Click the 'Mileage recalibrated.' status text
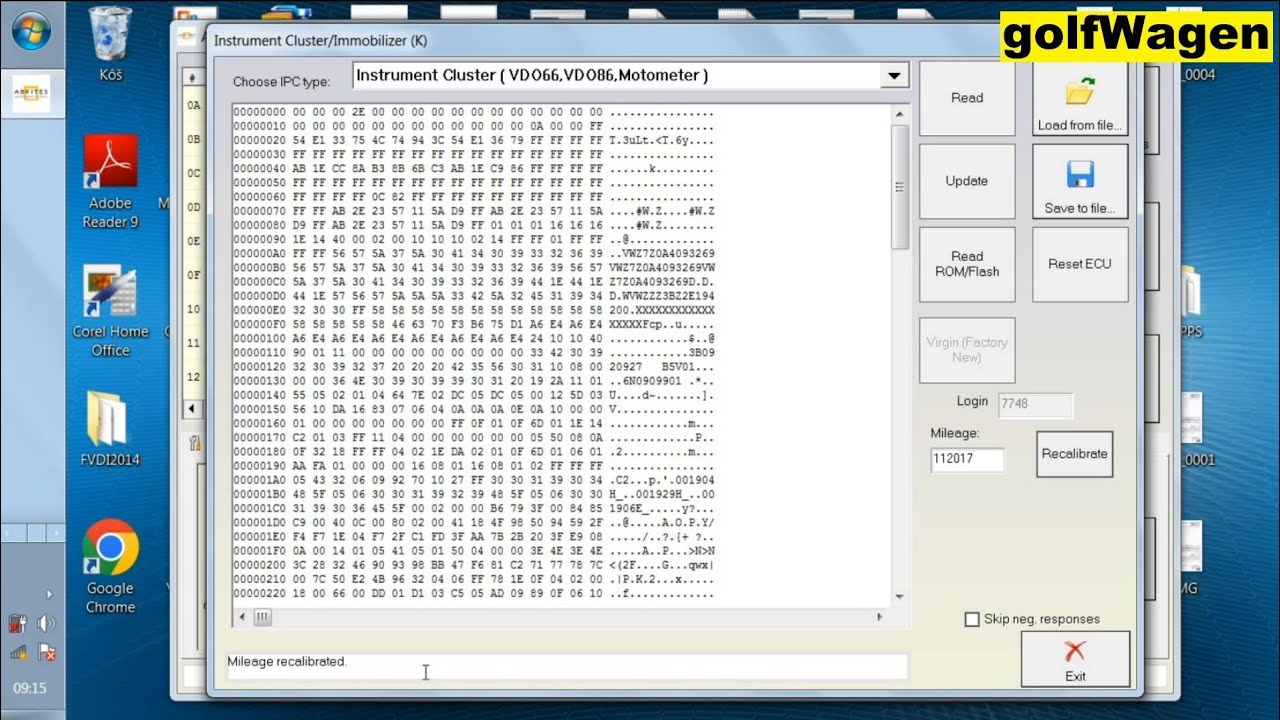Viewport: 1280px width, 720px height. [287, 662]
